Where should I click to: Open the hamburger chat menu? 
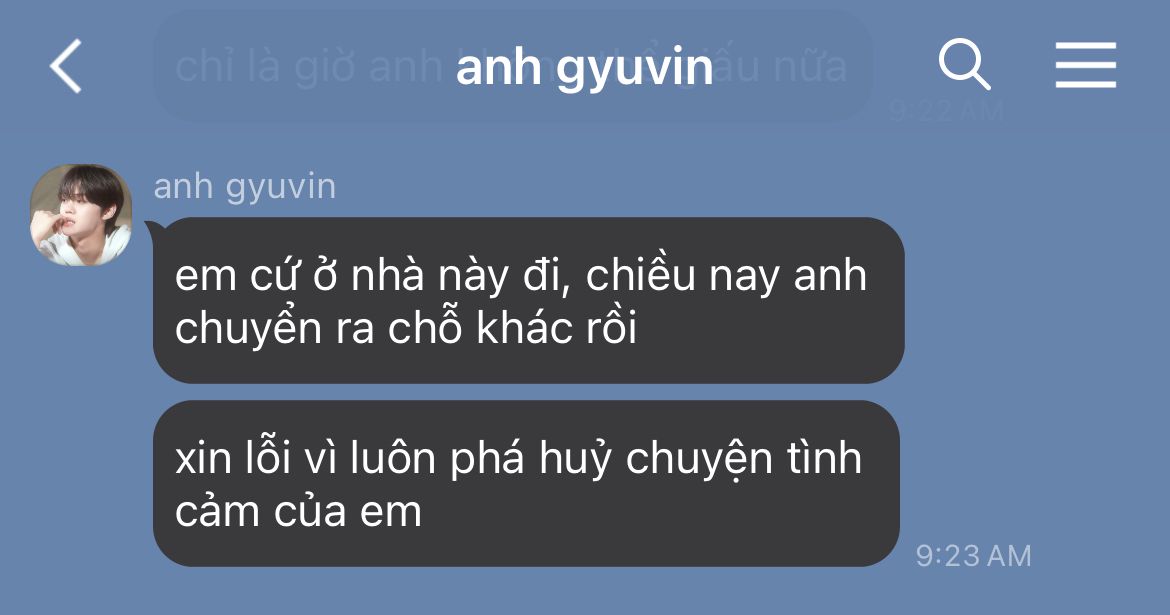tap(1086, 65)
